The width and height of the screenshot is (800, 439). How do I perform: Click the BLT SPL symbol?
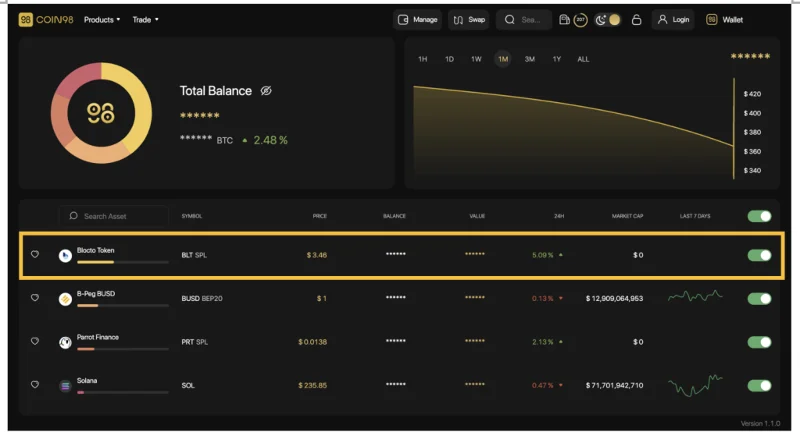[x=194, y=255]
